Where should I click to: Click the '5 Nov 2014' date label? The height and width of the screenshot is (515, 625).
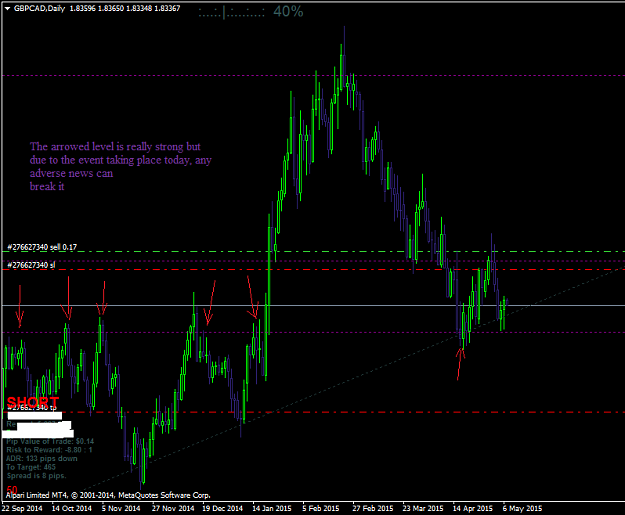[121, 508]
